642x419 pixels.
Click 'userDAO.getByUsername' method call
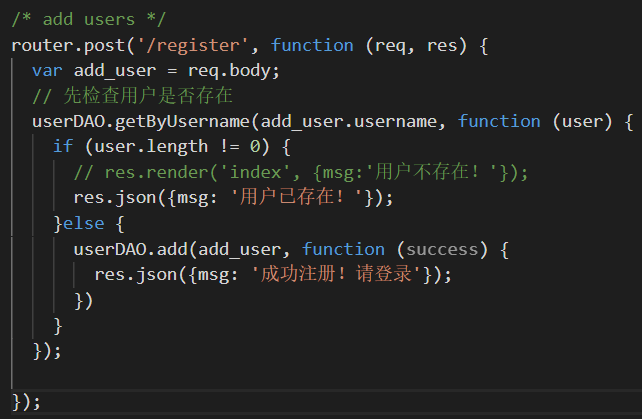(141, 122)
